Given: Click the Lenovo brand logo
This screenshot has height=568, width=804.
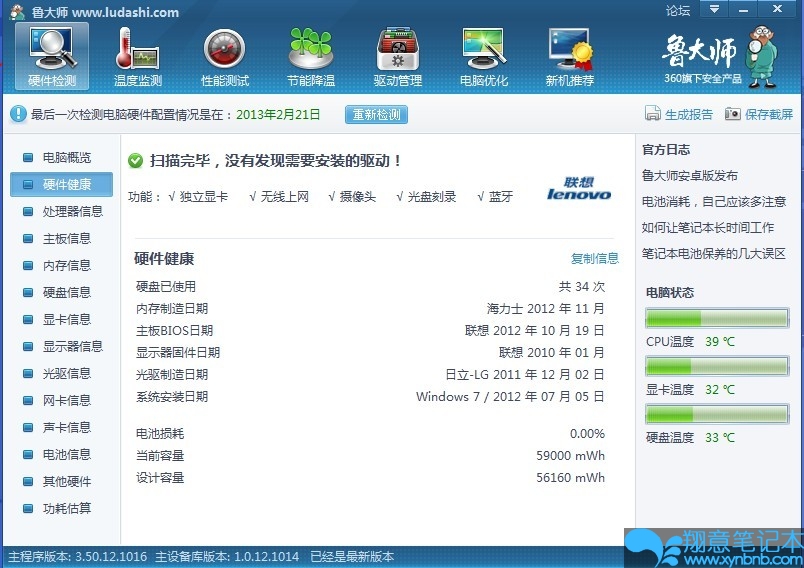Looking at the screenshot, I should tap(579, 189).
